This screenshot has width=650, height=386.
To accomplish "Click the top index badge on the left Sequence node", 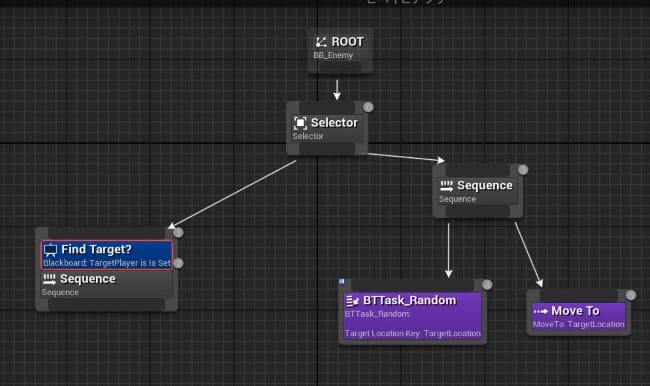I will coord(178,233).
